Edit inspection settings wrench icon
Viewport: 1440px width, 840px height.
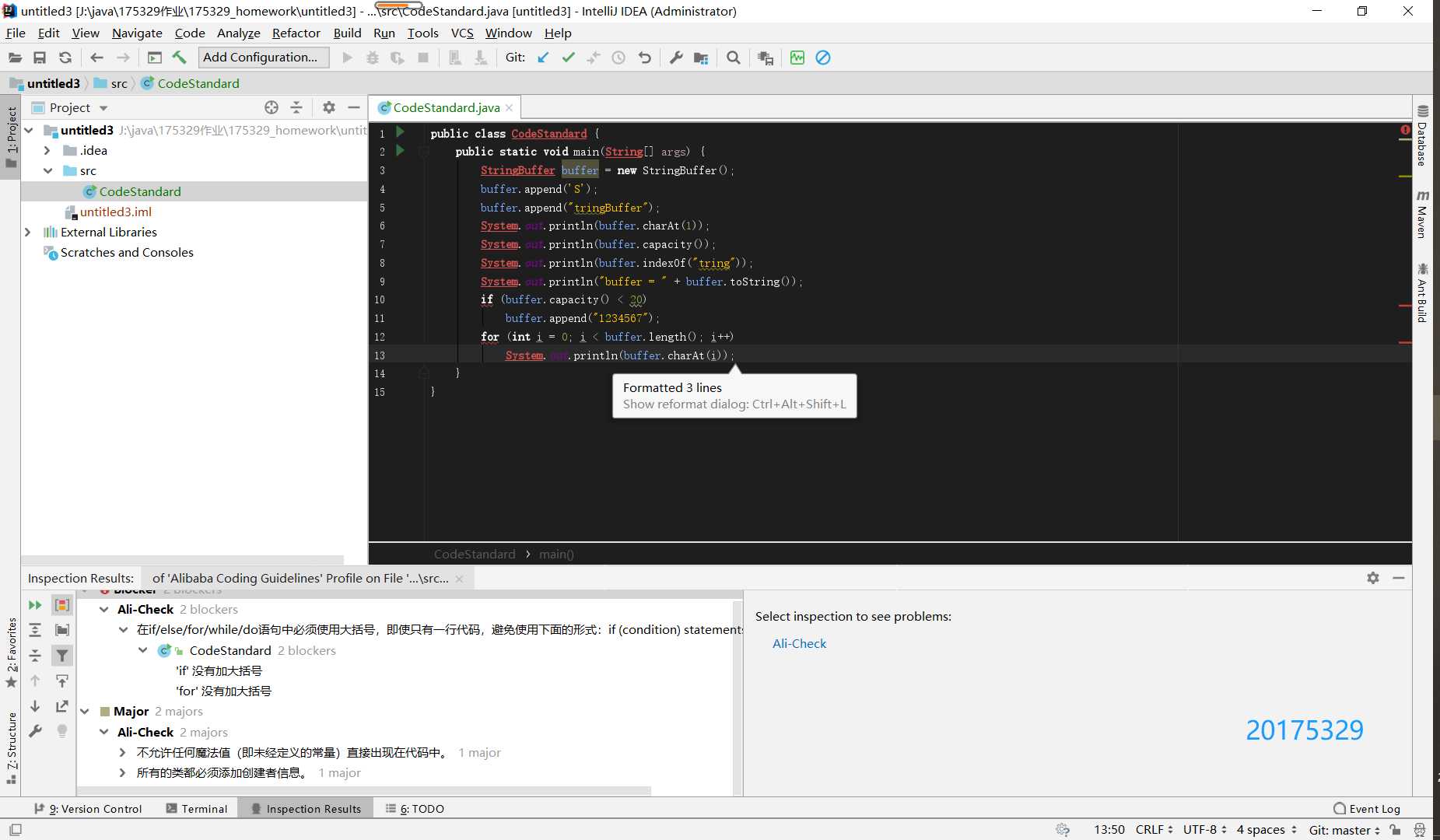(x=35, y=731)
